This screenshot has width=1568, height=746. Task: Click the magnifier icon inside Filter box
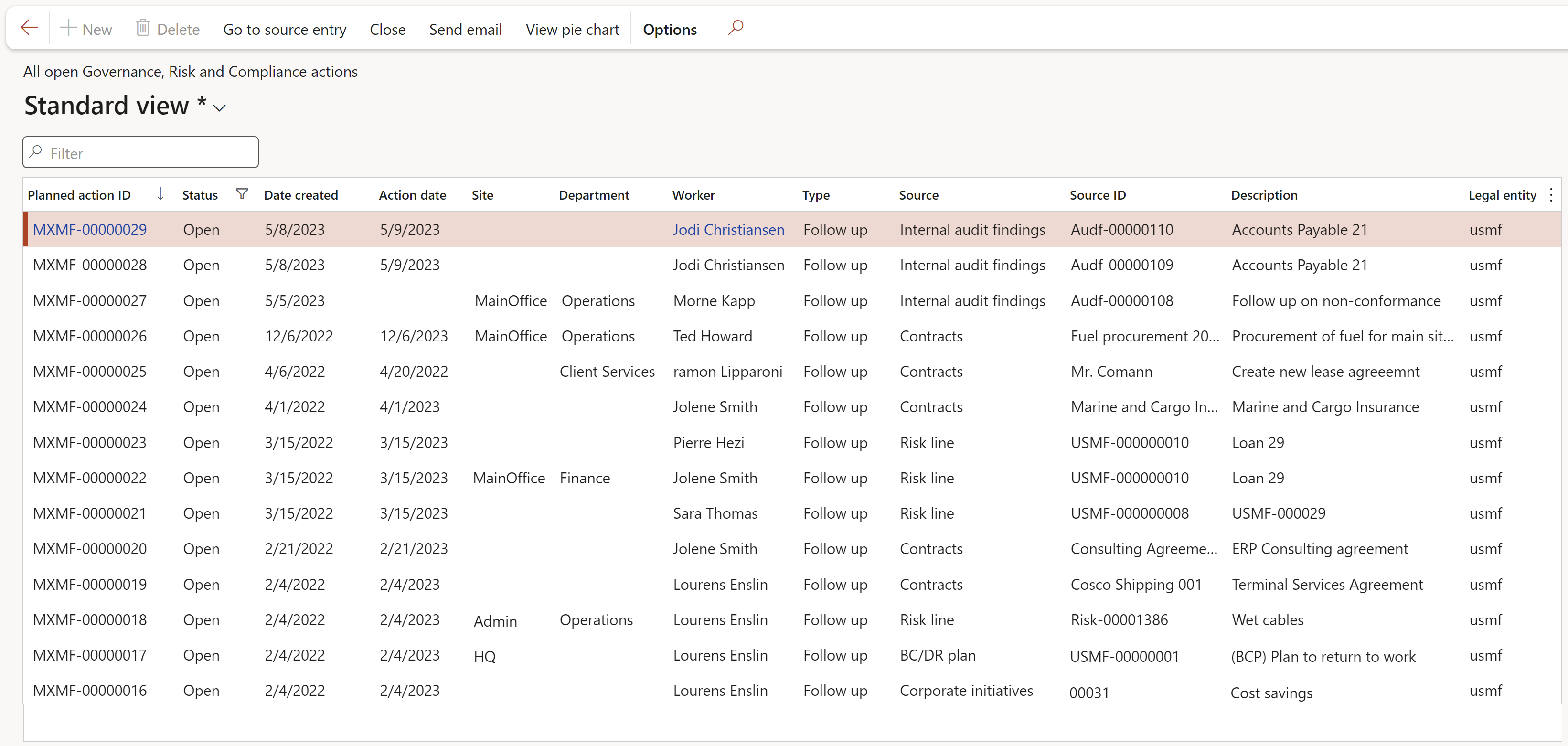(36, 151)
